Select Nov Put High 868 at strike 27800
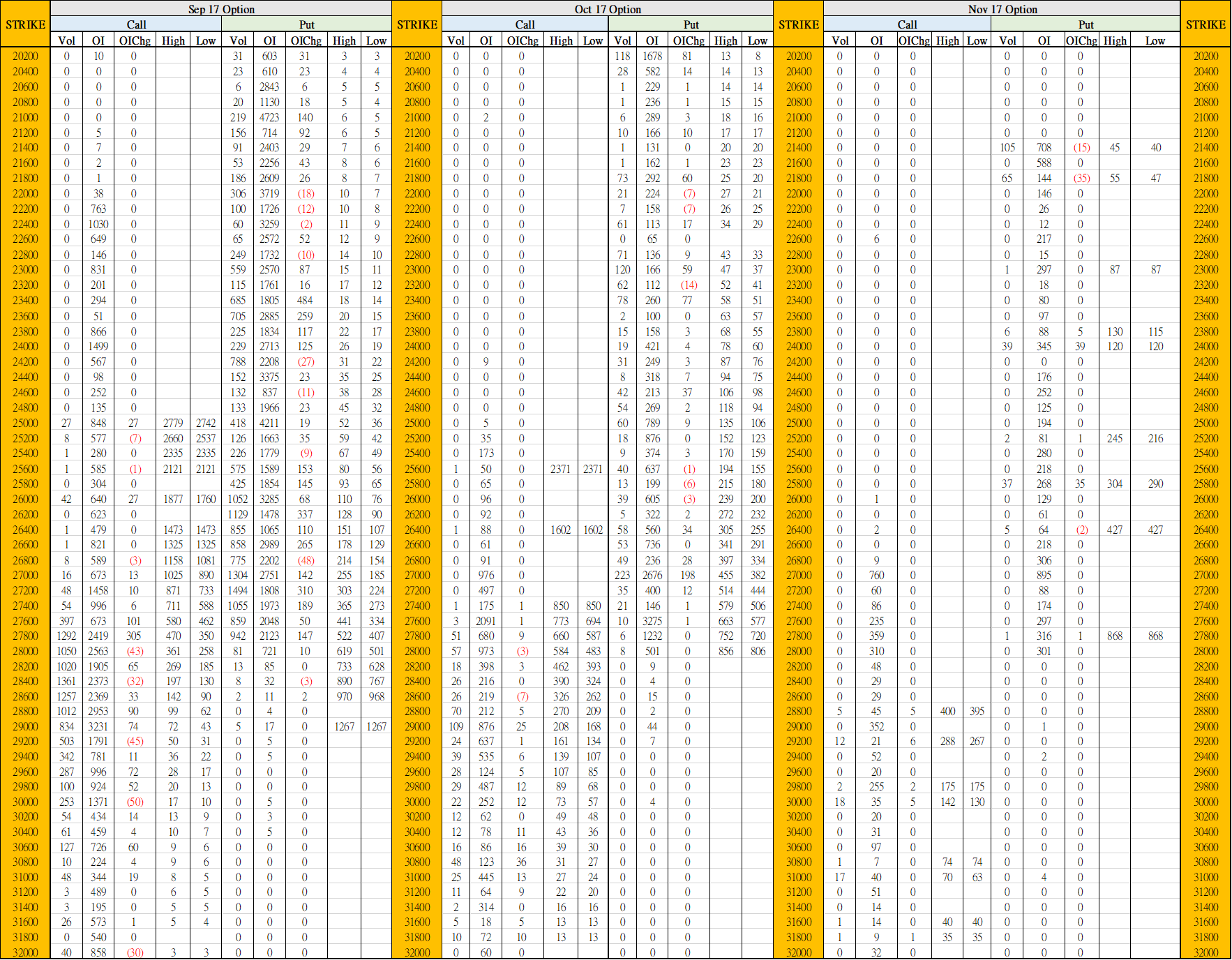Image resolution: width=1232 pixels, height=960 pixels. (x=1115, y=636)
